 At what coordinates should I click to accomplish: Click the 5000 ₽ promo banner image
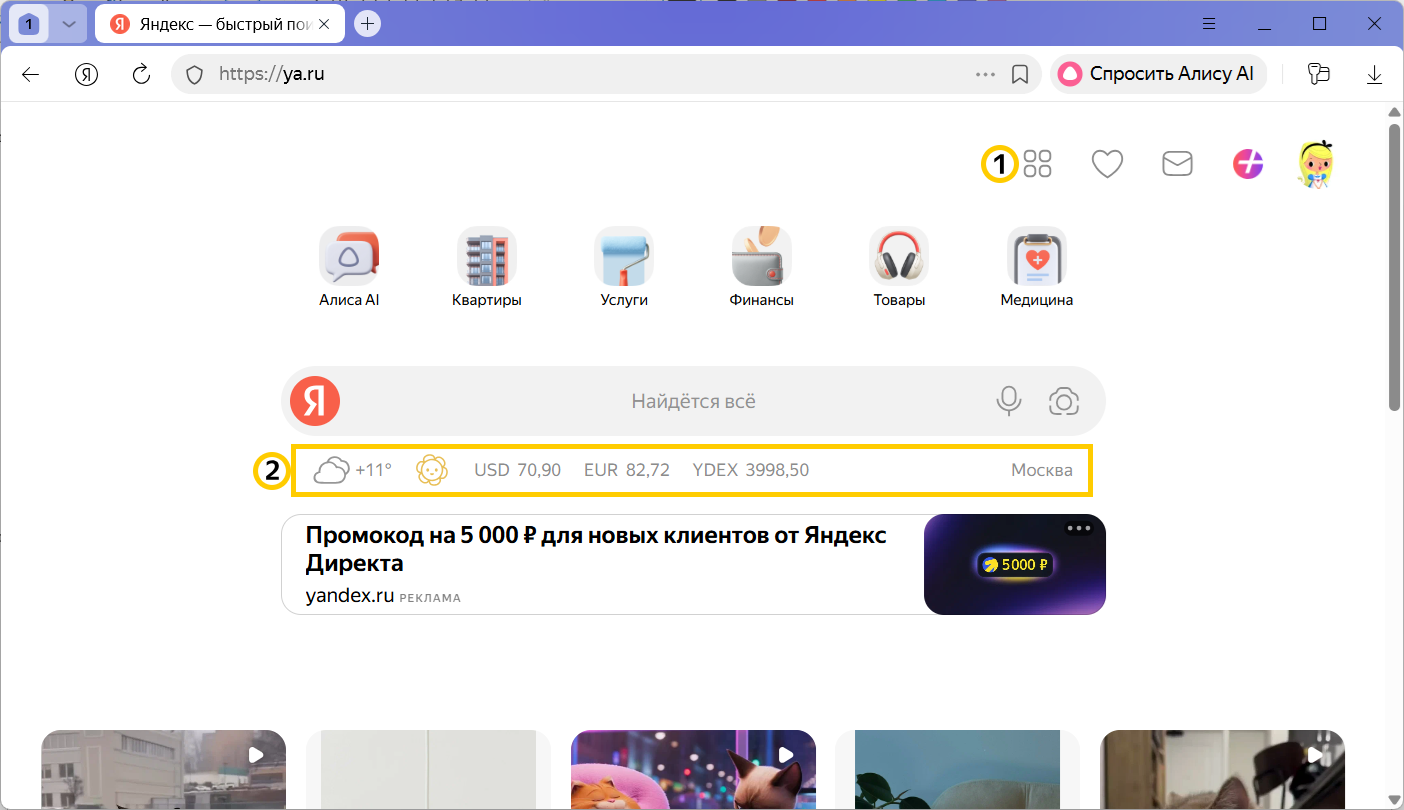pyautogui.click(x=1015, y=564)
